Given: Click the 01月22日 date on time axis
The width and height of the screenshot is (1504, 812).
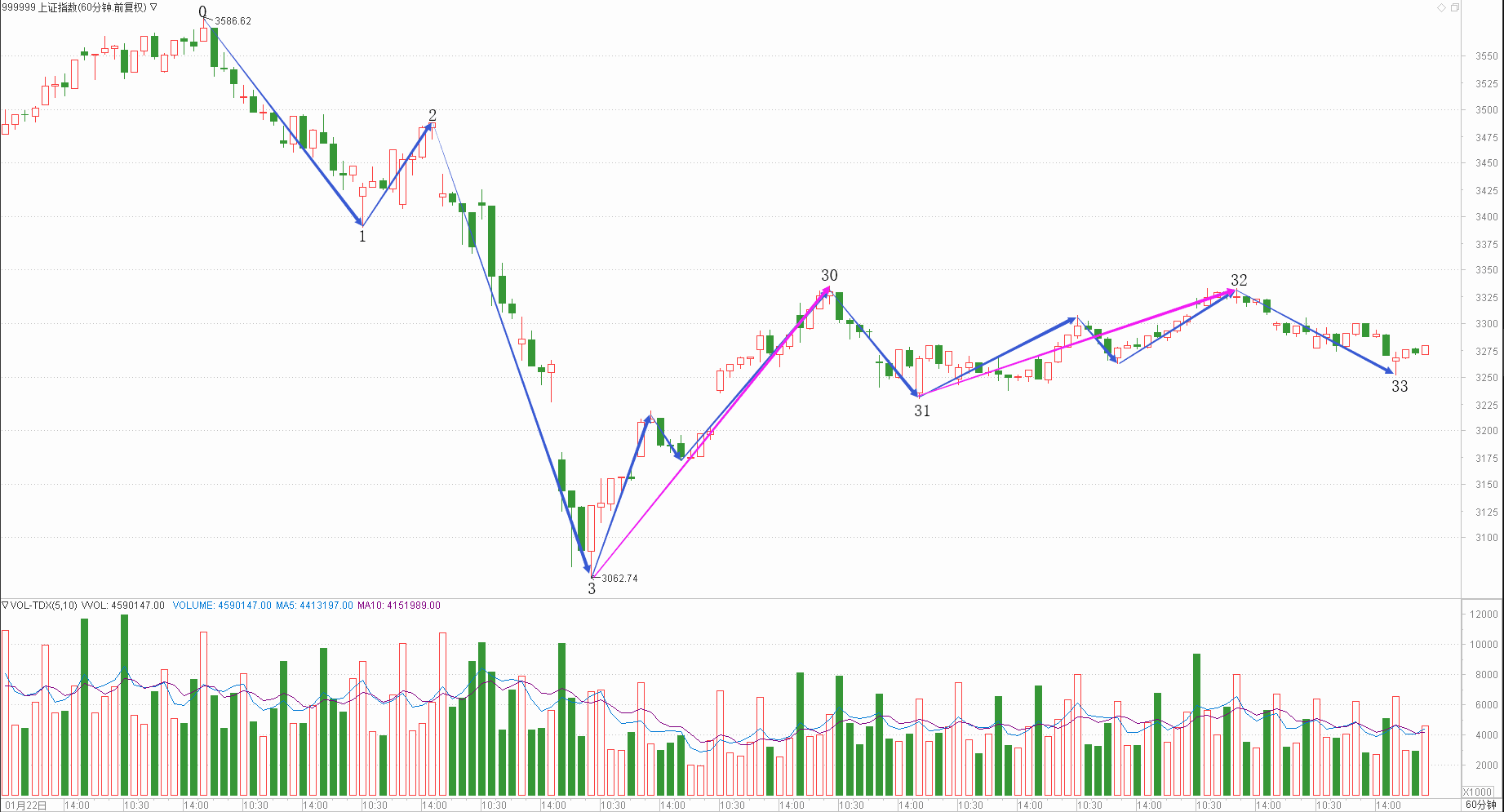Looking at the screenshot, I should [26, 805].
